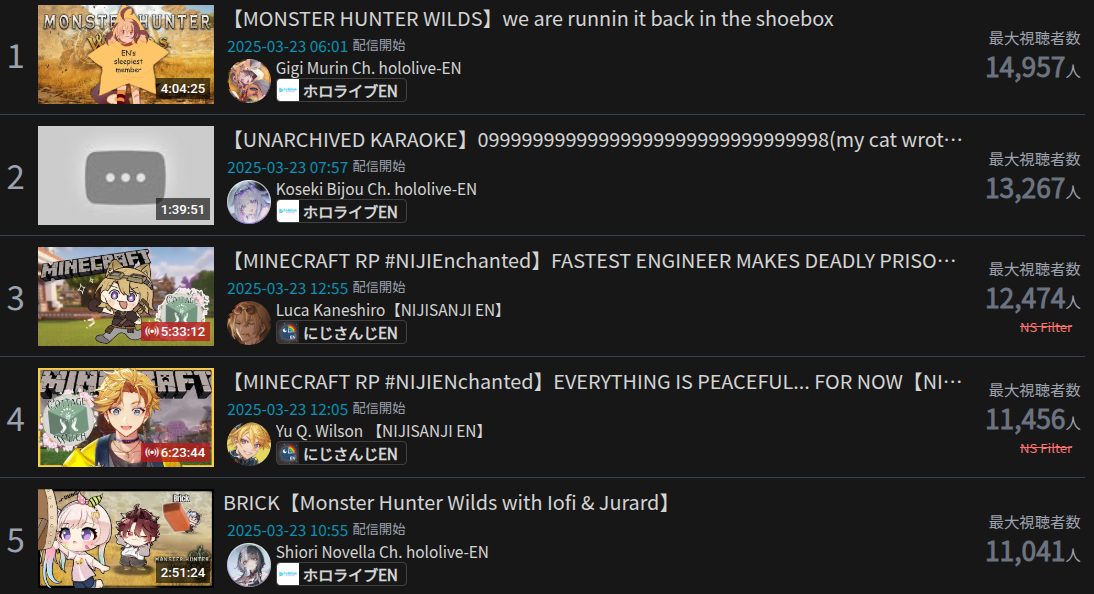Click Yu Q. Wilson's channel avatar icon
The width and height of the screenshot is (1094, 594).
point(249,443)
